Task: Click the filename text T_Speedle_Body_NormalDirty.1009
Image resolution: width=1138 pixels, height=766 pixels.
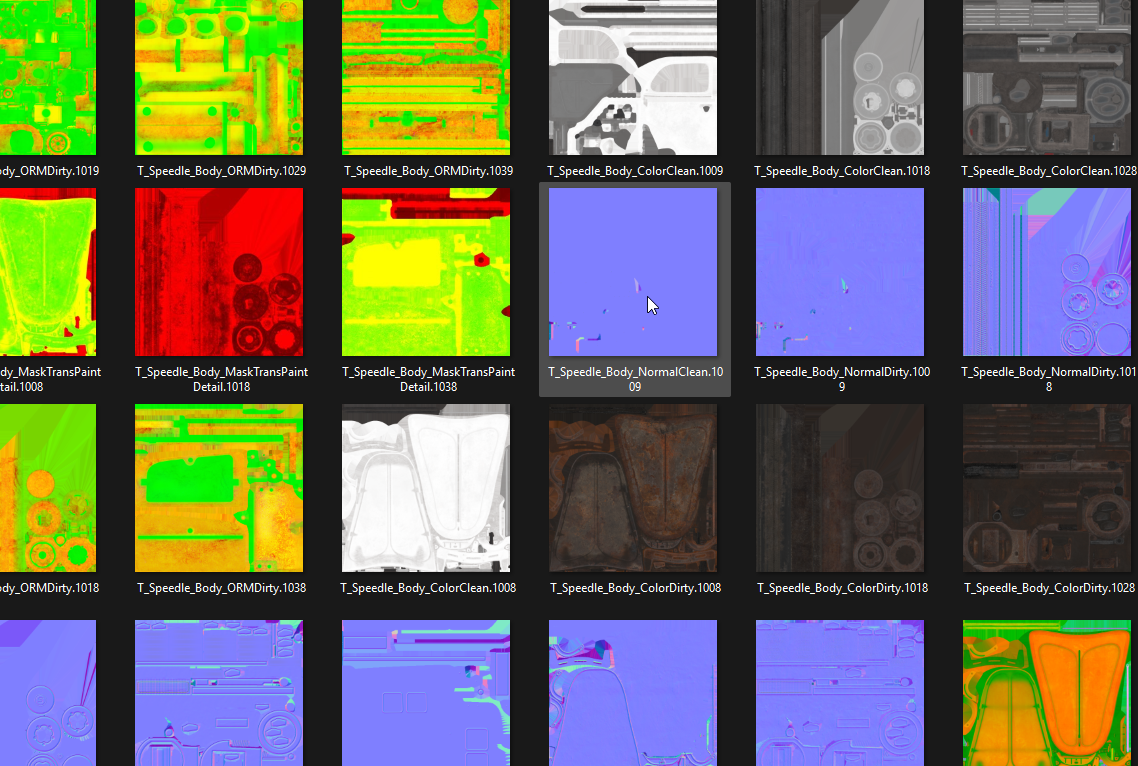Action: pyautogui.click(x=842, y=379)
